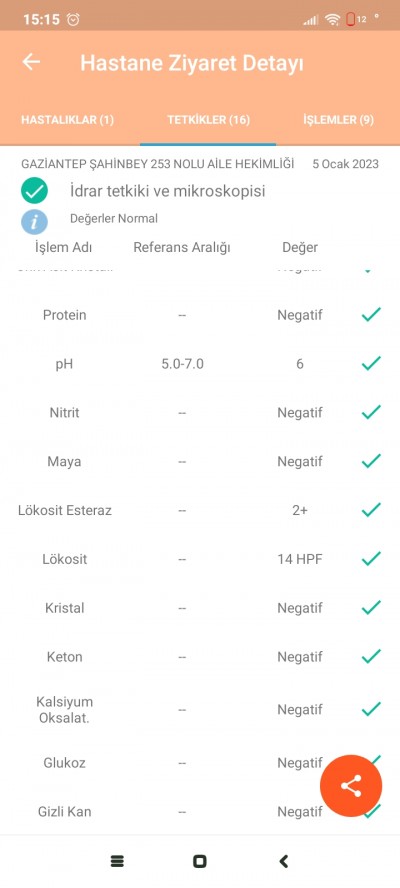Tap the Android back navigation icon
This screenshot has height=888, width=400.
coord(284,861)
